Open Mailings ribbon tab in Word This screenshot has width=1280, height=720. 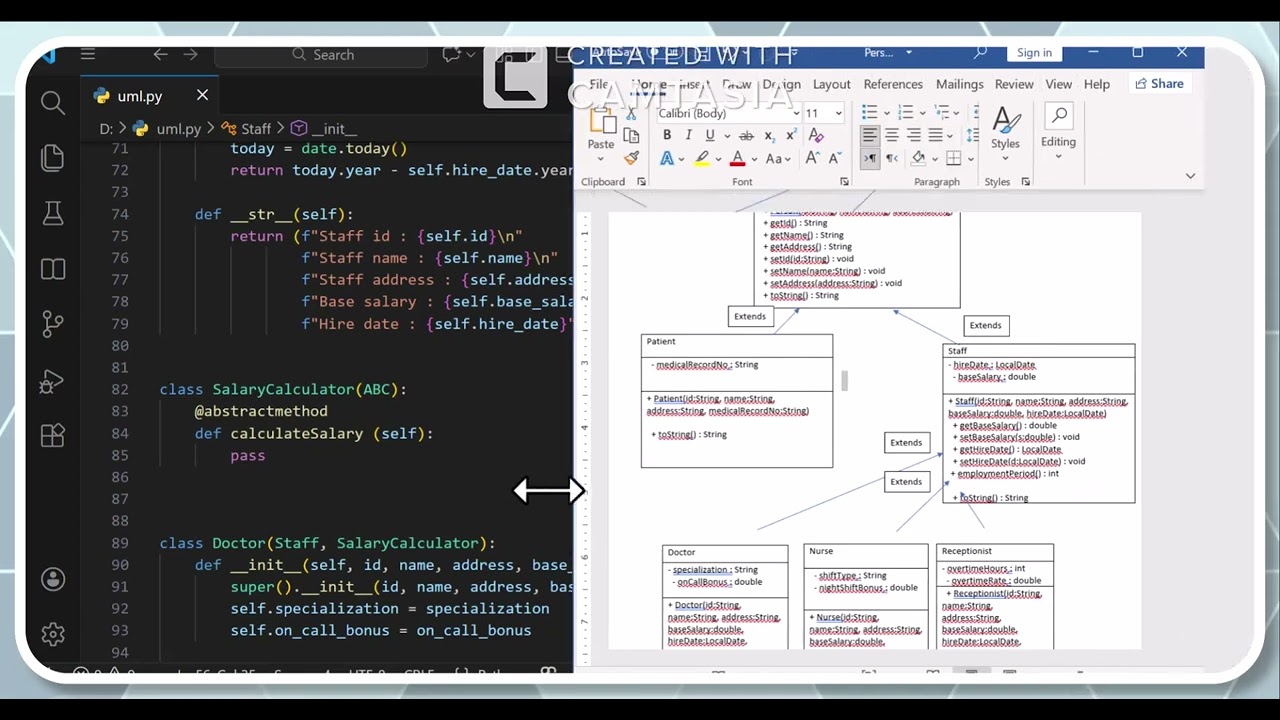tap(959, 84)
